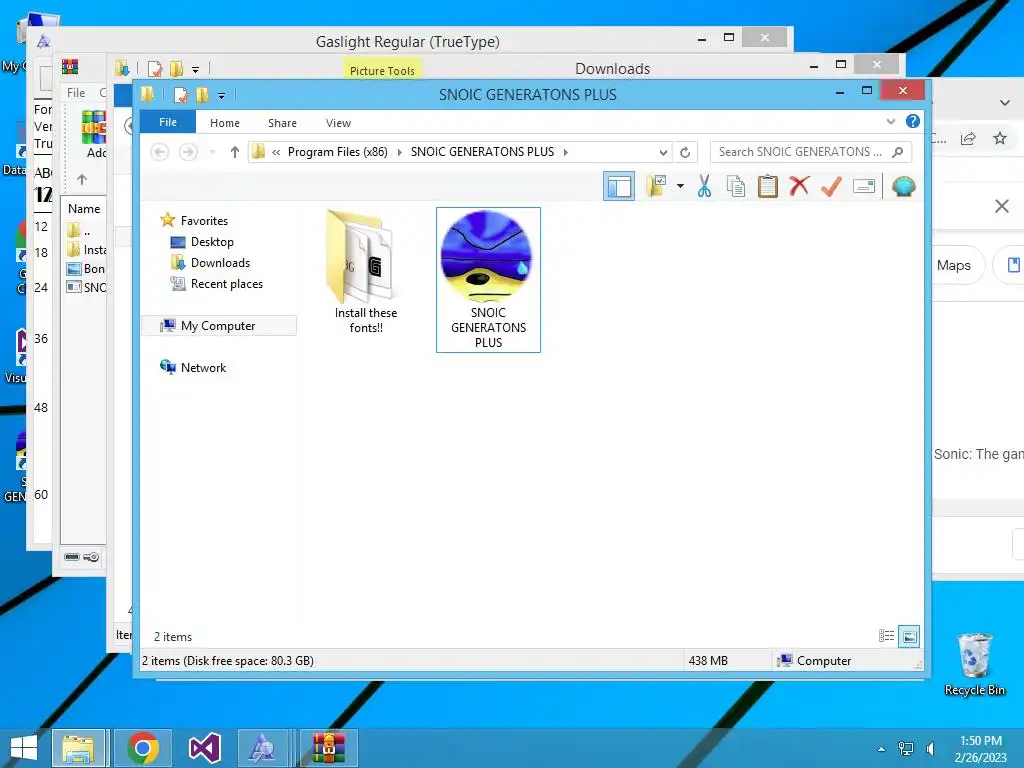This screenshot has height=768, width=1024.
Task: Open the blue File menu tab
Action: click(168, 122)
